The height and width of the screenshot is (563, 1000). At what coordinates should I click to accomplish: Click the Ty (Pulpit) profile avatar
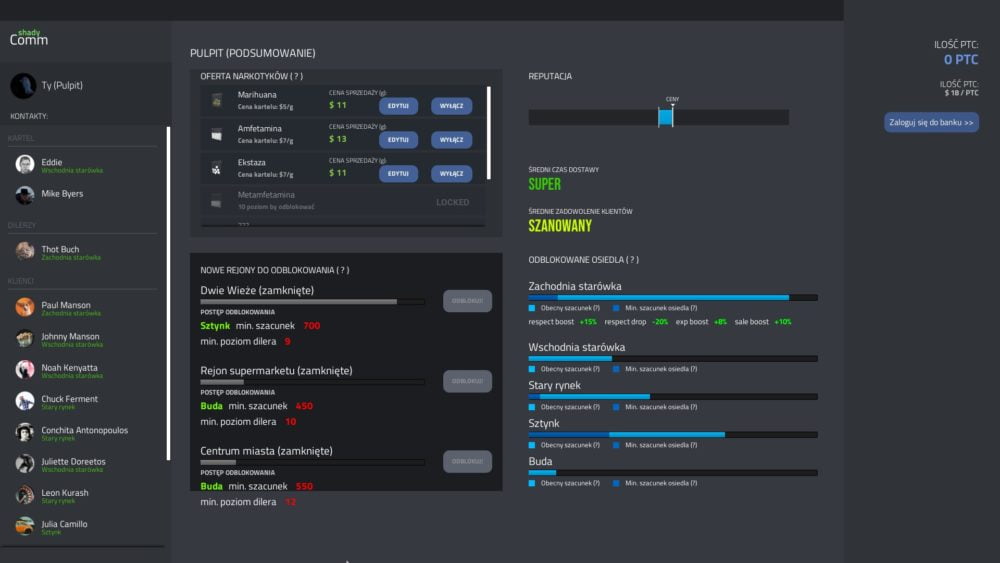tap(23, 86)
